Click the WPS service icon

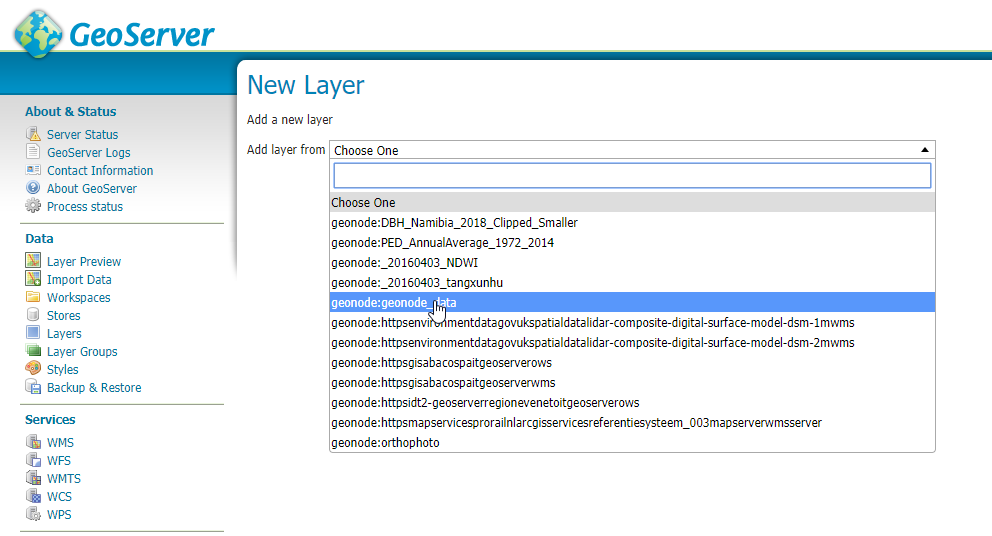coord(33,514)
